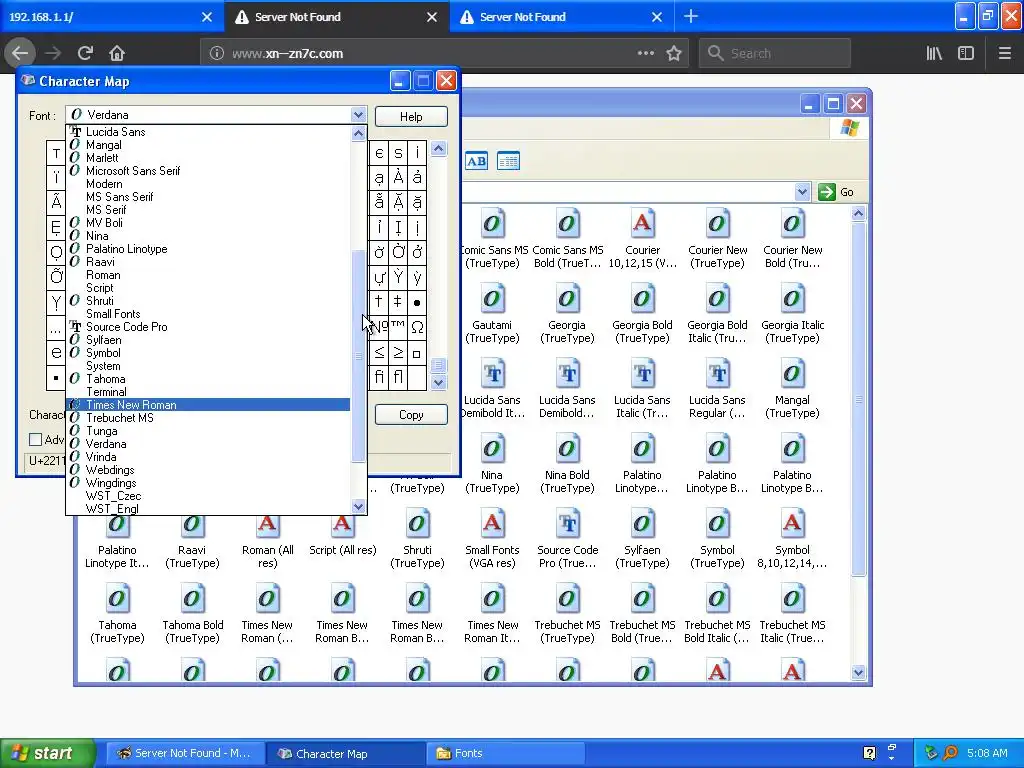
Task: Select Webdings font in the list
Action: (x=208, y=470)
